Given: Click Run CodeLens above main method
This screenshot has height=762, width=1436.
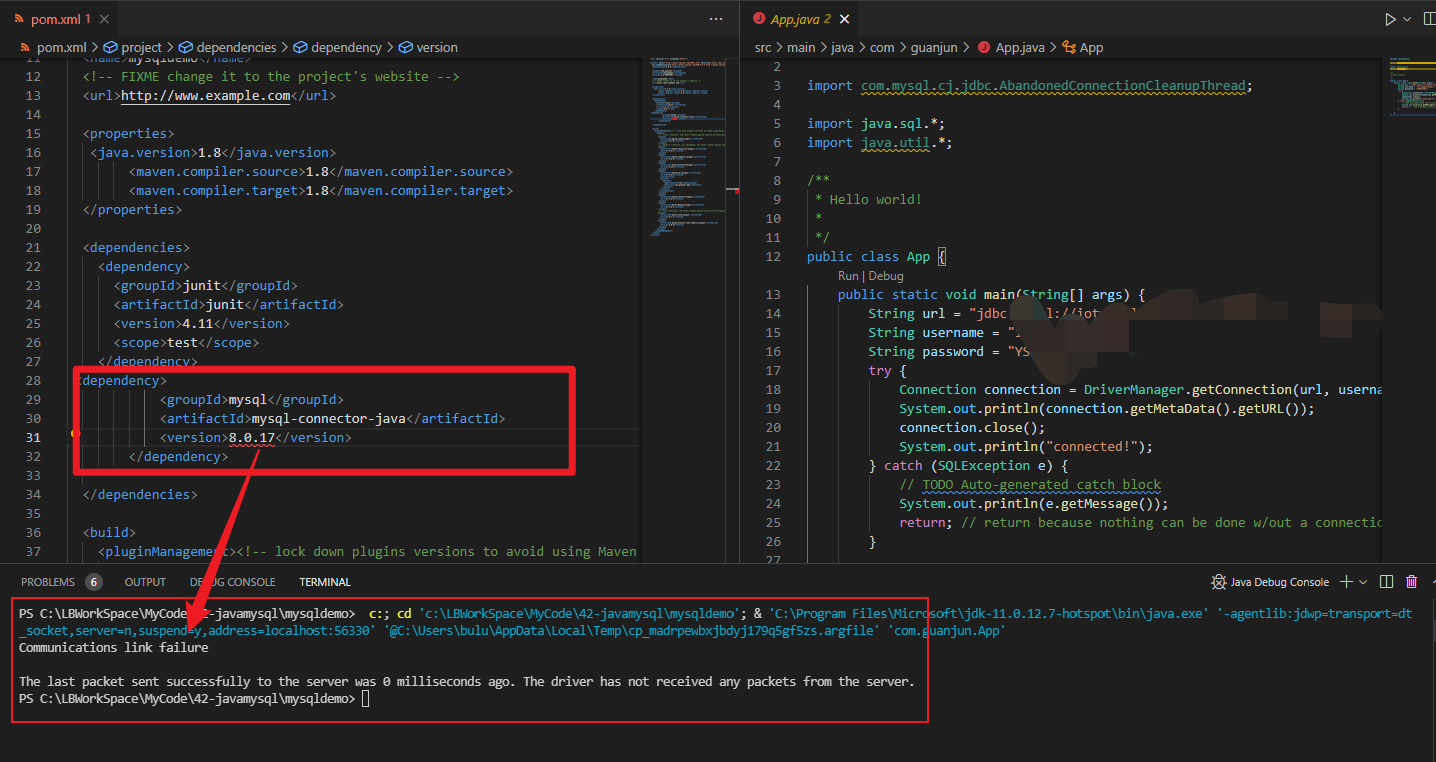Looking at the screenshot, I should tap(848, 276).
